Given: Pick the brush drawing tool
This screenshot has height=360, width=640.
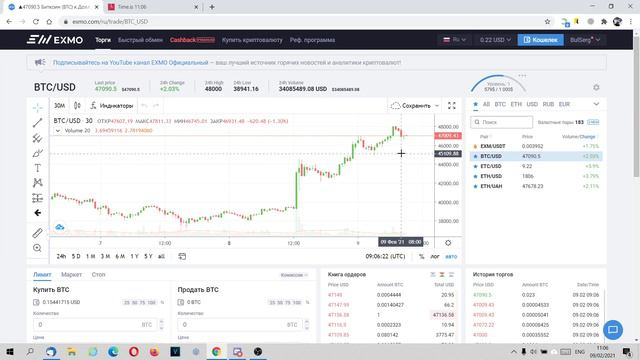Looking at the screenshot, I should coord(38,153).
